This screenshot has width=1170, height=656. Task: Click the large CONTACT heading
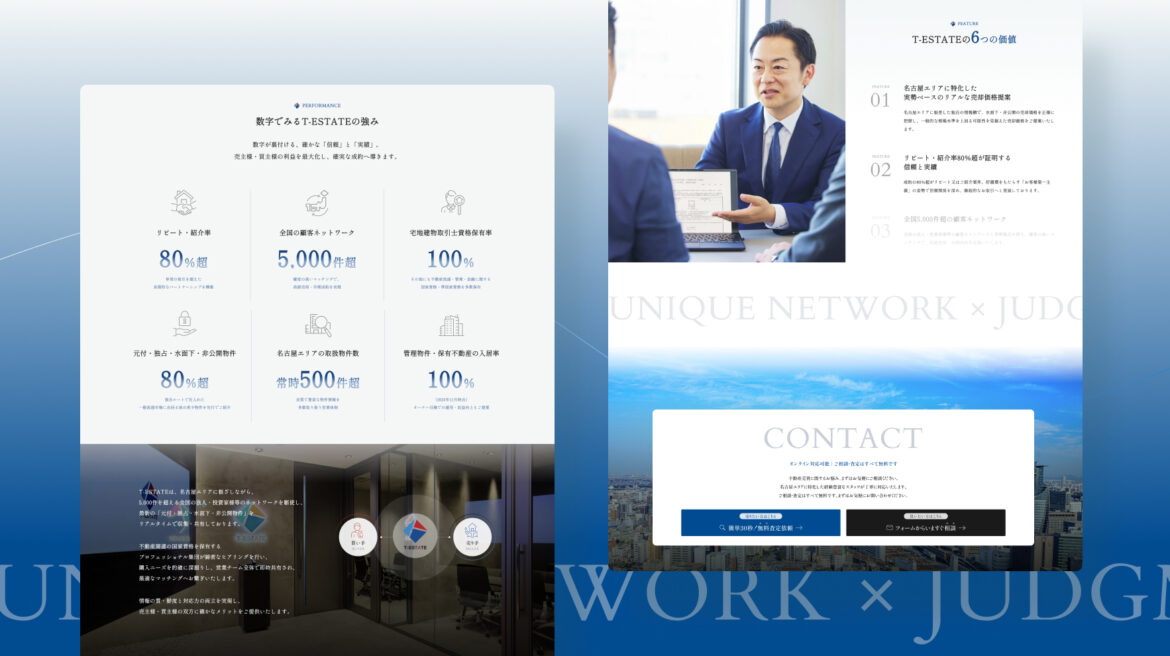pos(843,438)
